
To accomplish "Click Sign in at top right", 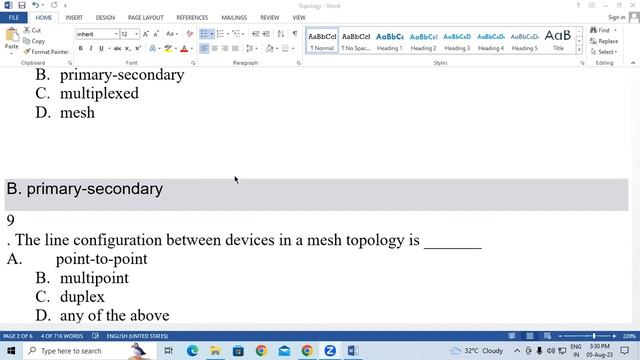I will coord(616,17).
